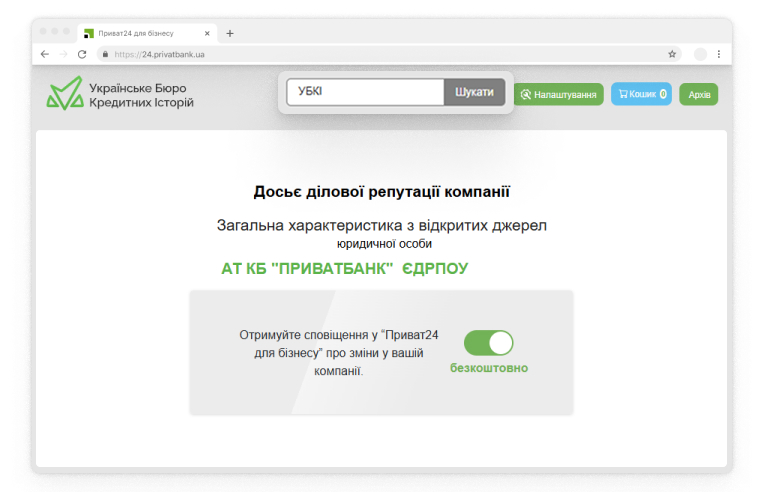The height and width of the screenshot is (492, 764).
Task: Click the browser forward arrow
Action: pos(63,54)
